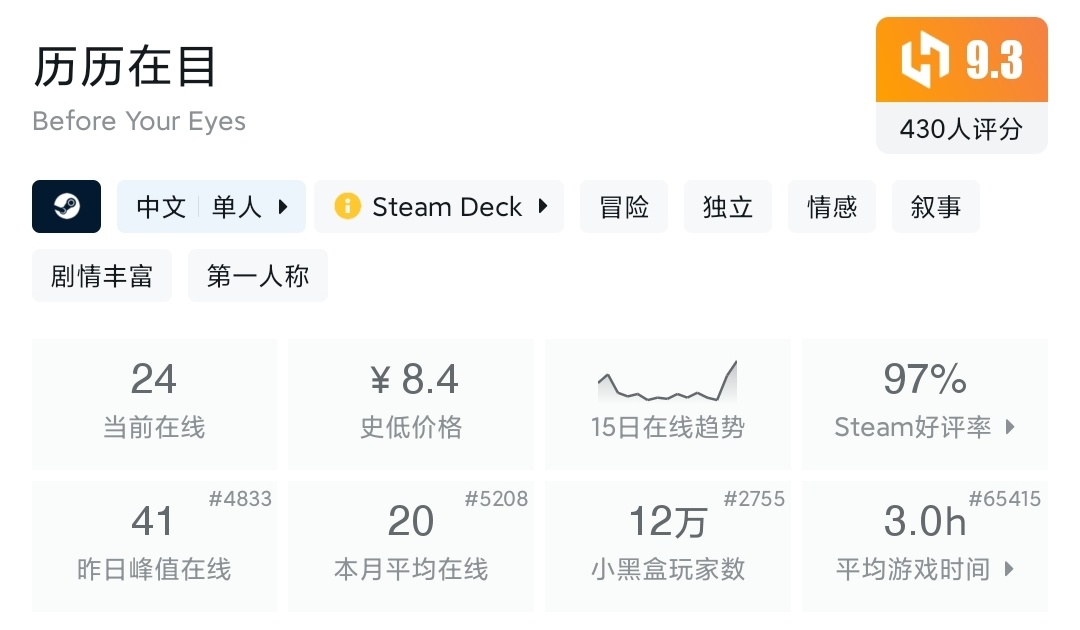The height and width of the screenshot is (630, 1080).
Task: Open the 本月平均在线 stat card
Action: (x=411, y=546)
